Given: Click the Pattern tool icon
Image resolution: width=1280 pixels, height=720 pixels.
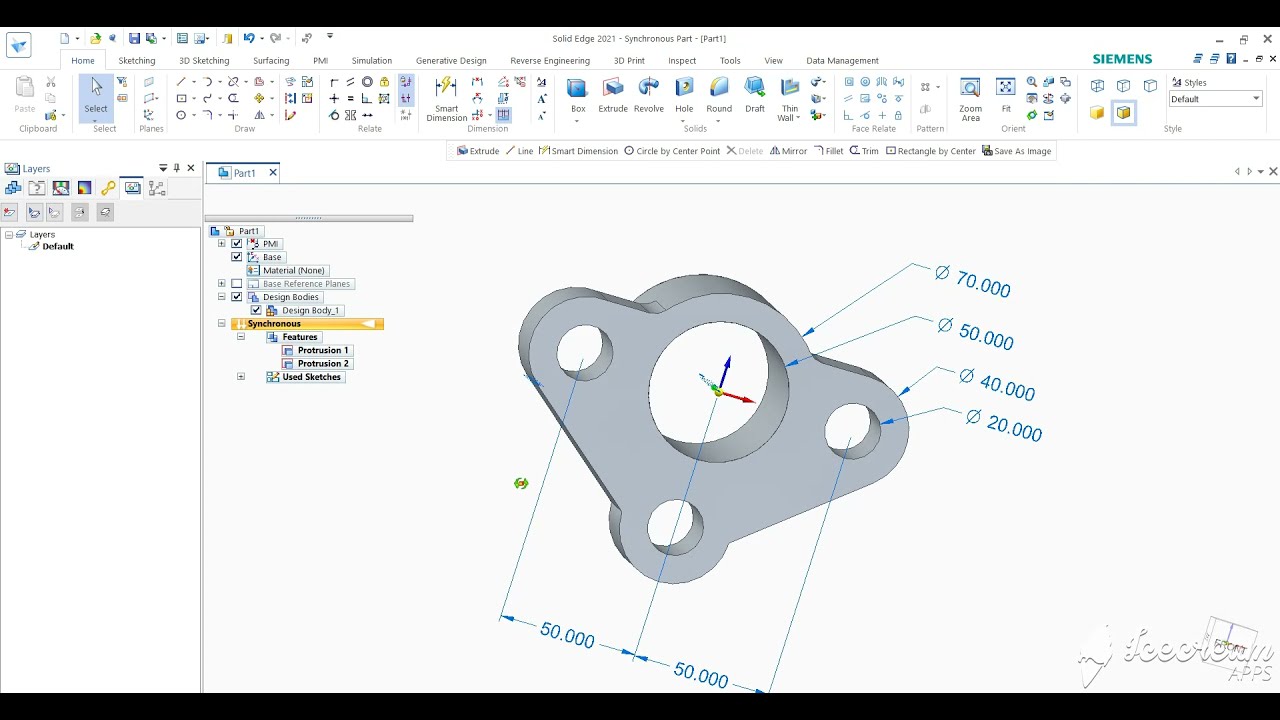Looking at the screenshot, I should click(925, 87).
